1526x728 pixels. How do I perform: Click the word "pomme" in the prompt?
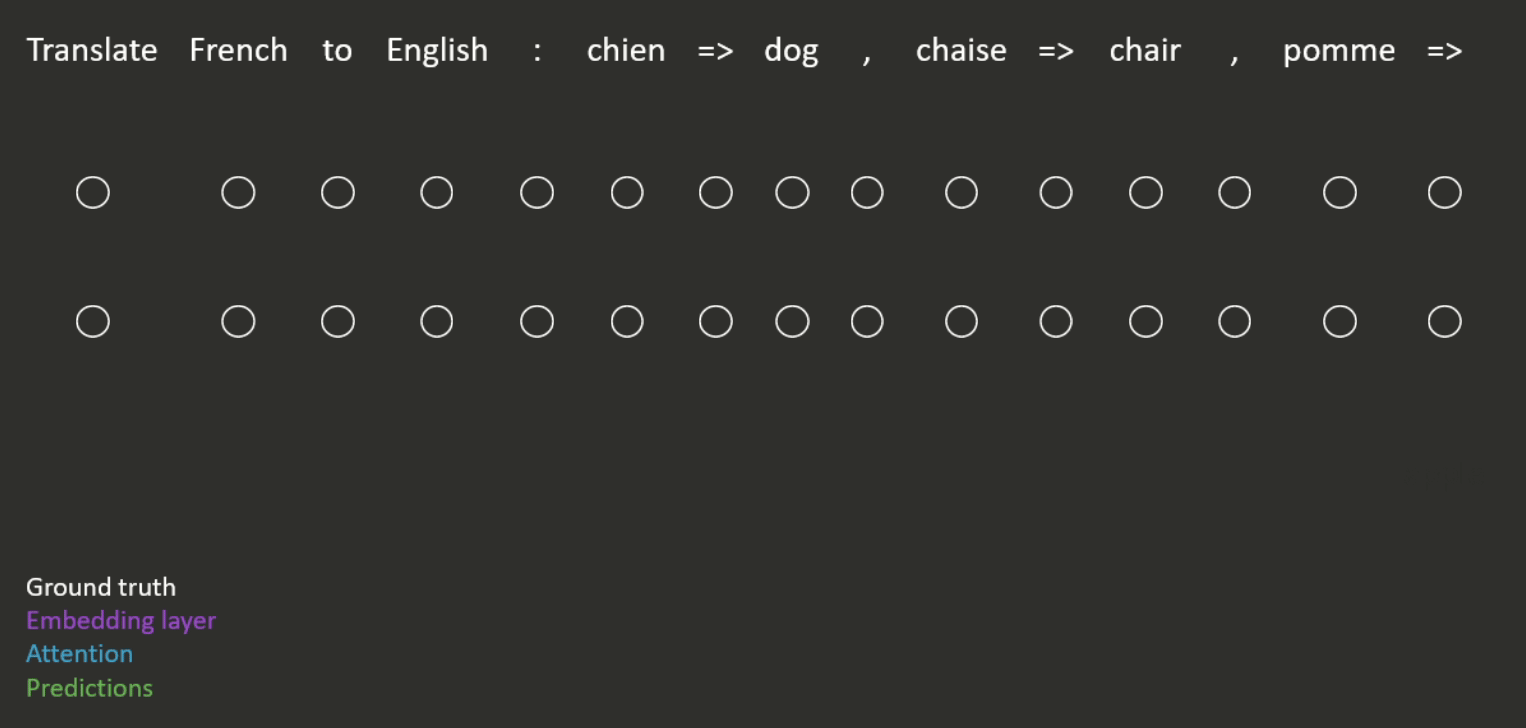pos(1339,51)
